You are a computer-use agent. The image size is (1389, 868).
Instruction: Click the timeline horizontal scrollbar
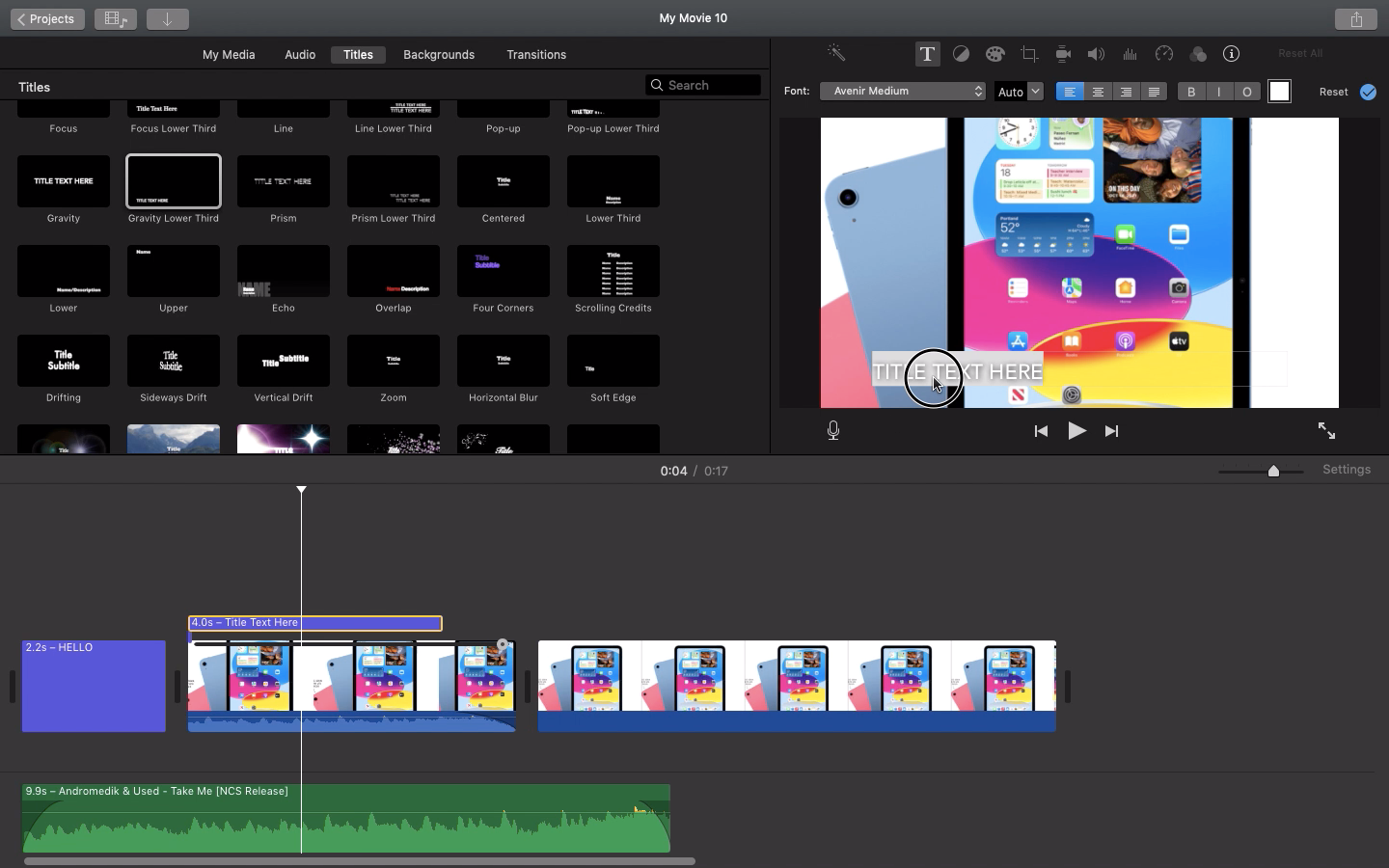coord(360,861)
